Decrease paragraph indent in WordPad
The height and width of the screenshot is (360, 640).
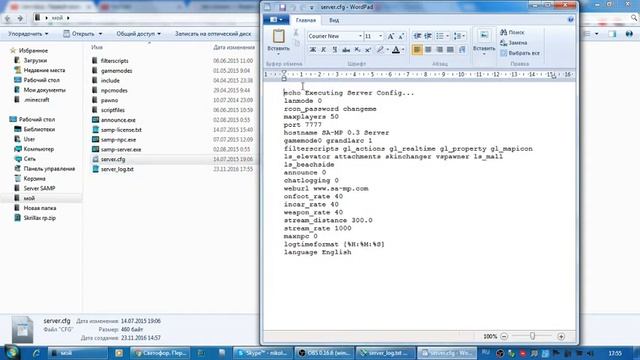coord(417,36)
